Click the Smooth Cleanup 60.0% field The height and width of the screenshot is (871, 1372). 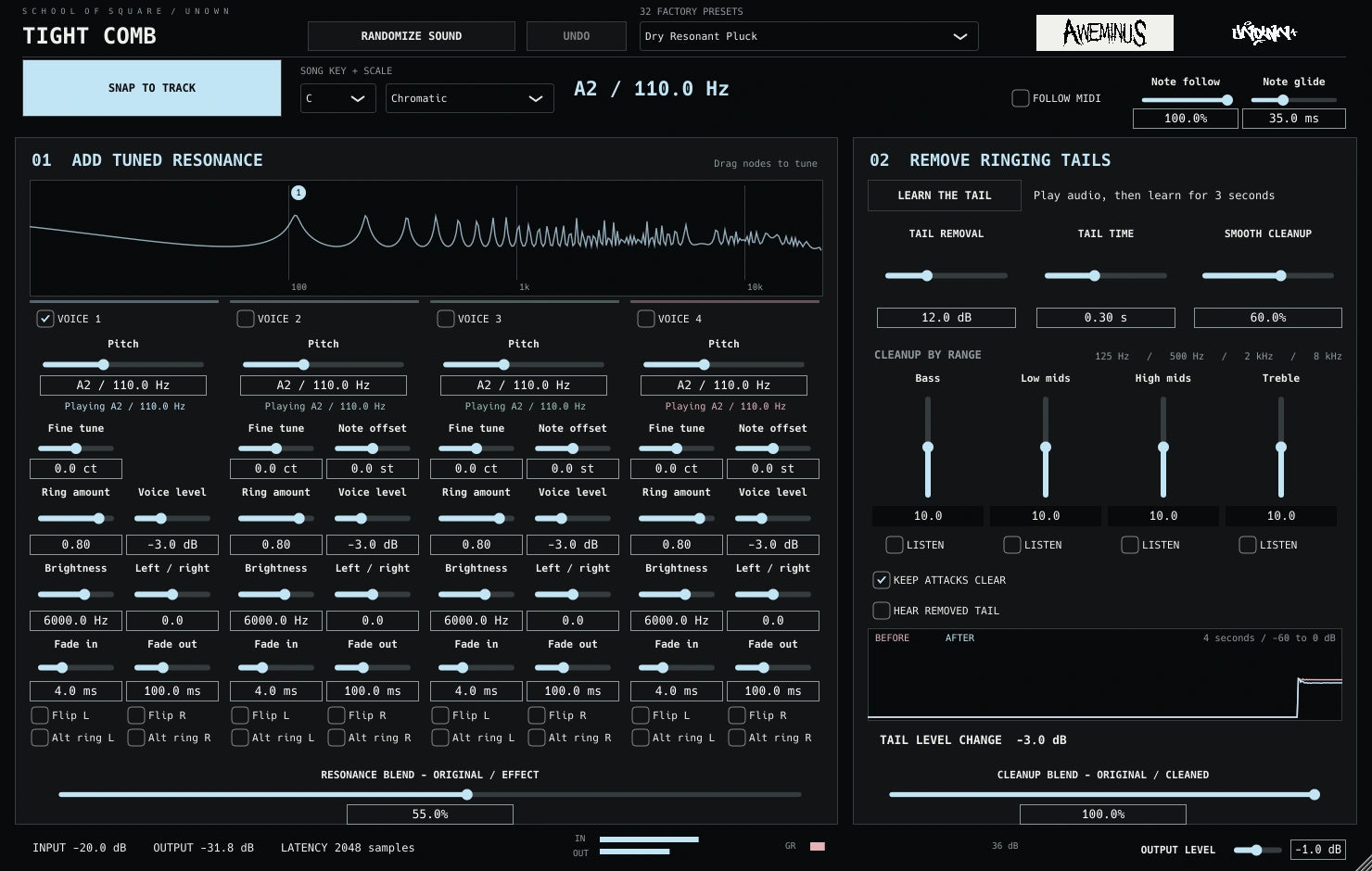[x=1267, y=318]
